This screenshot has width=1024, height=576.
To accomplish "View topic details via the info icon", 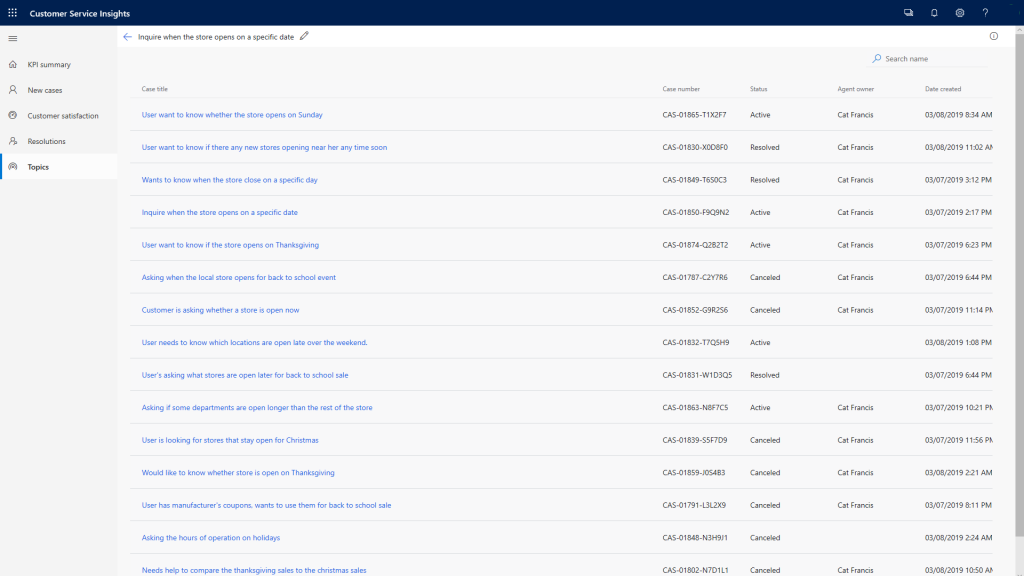I will (993, 35).
